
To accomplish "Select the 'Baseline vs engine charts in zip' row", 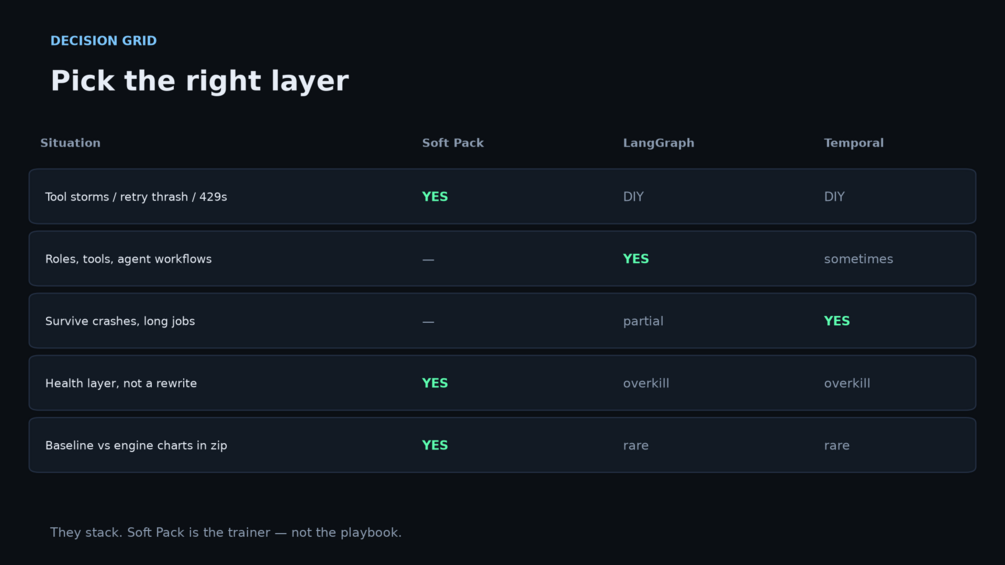I will 502,445.
